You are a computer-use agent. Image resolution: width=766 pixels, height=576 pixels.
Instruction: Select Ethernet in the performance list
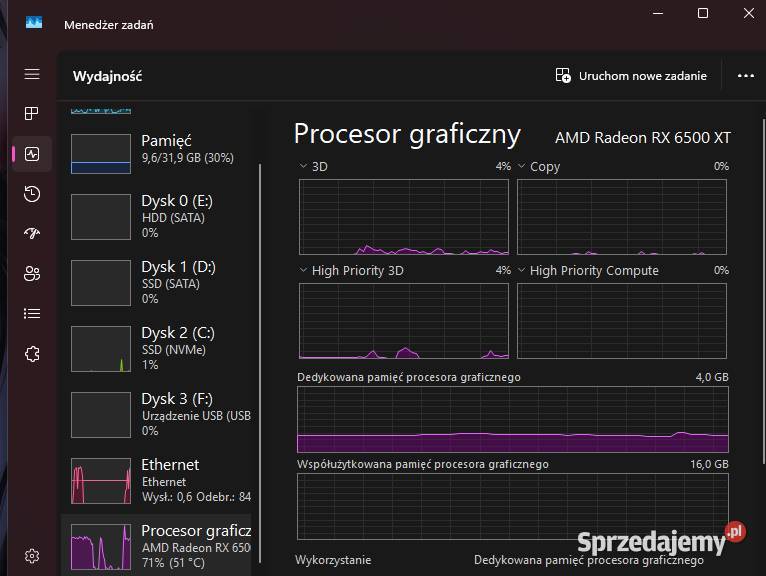(x=156, y=480)
